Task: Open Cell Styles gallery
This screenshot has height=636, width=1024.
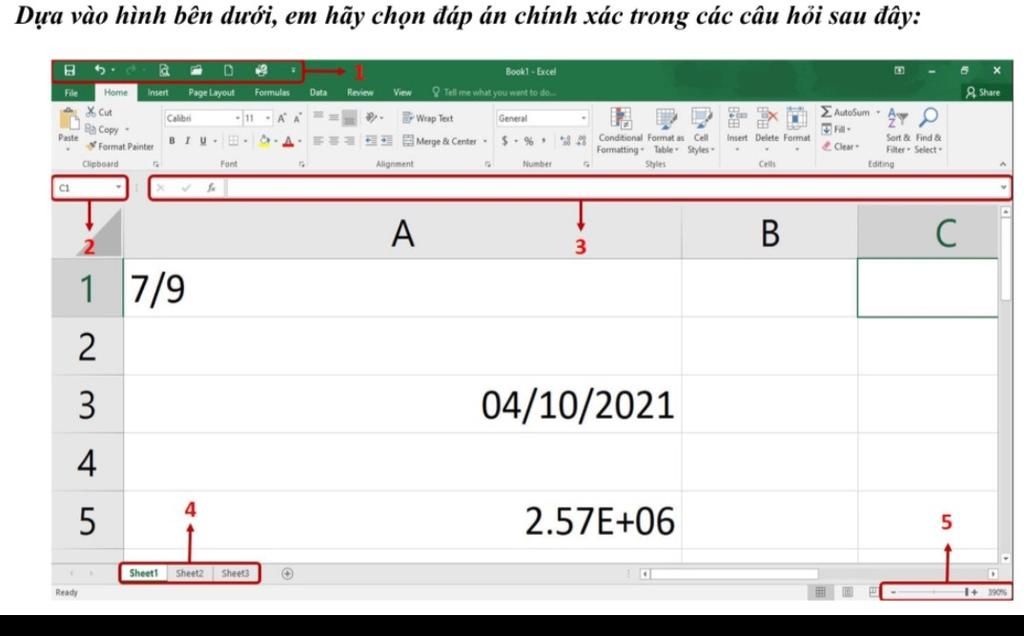Action: (701, 131)
